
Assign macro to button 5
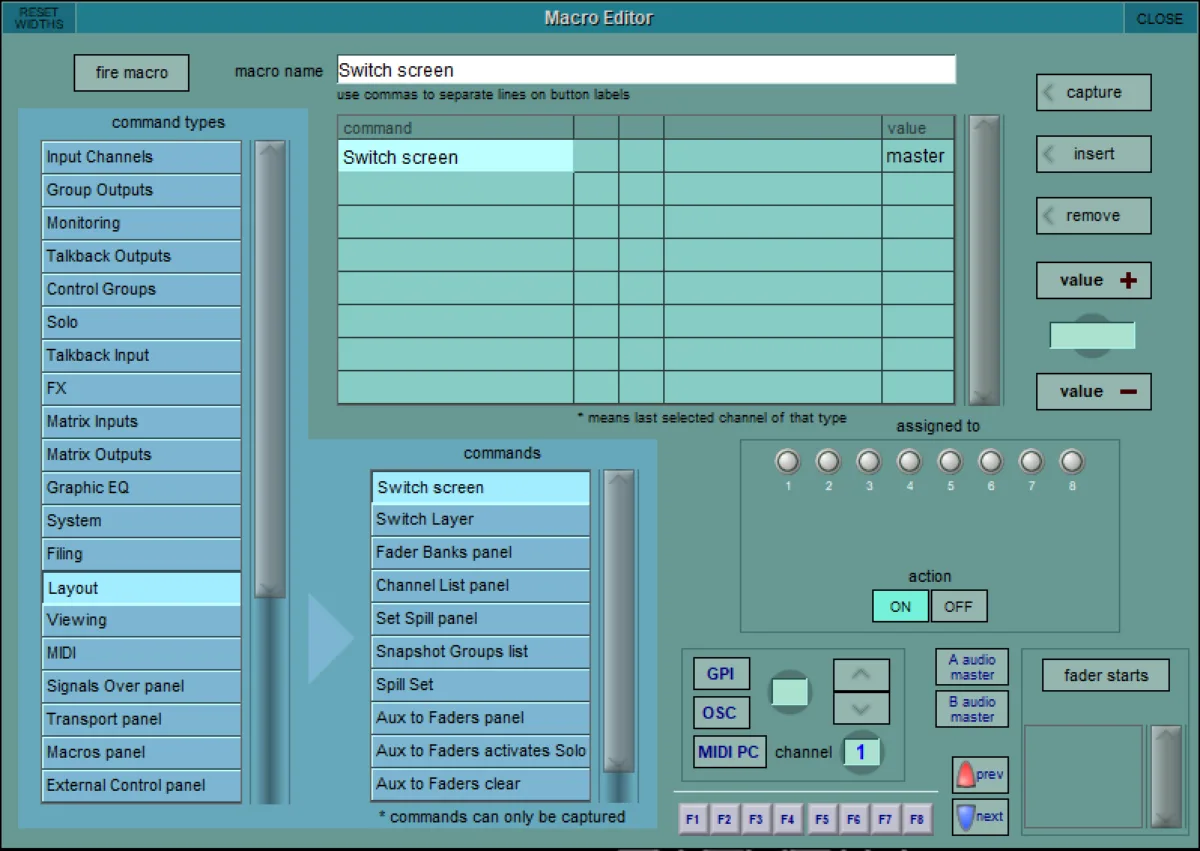tap(950, 461)
